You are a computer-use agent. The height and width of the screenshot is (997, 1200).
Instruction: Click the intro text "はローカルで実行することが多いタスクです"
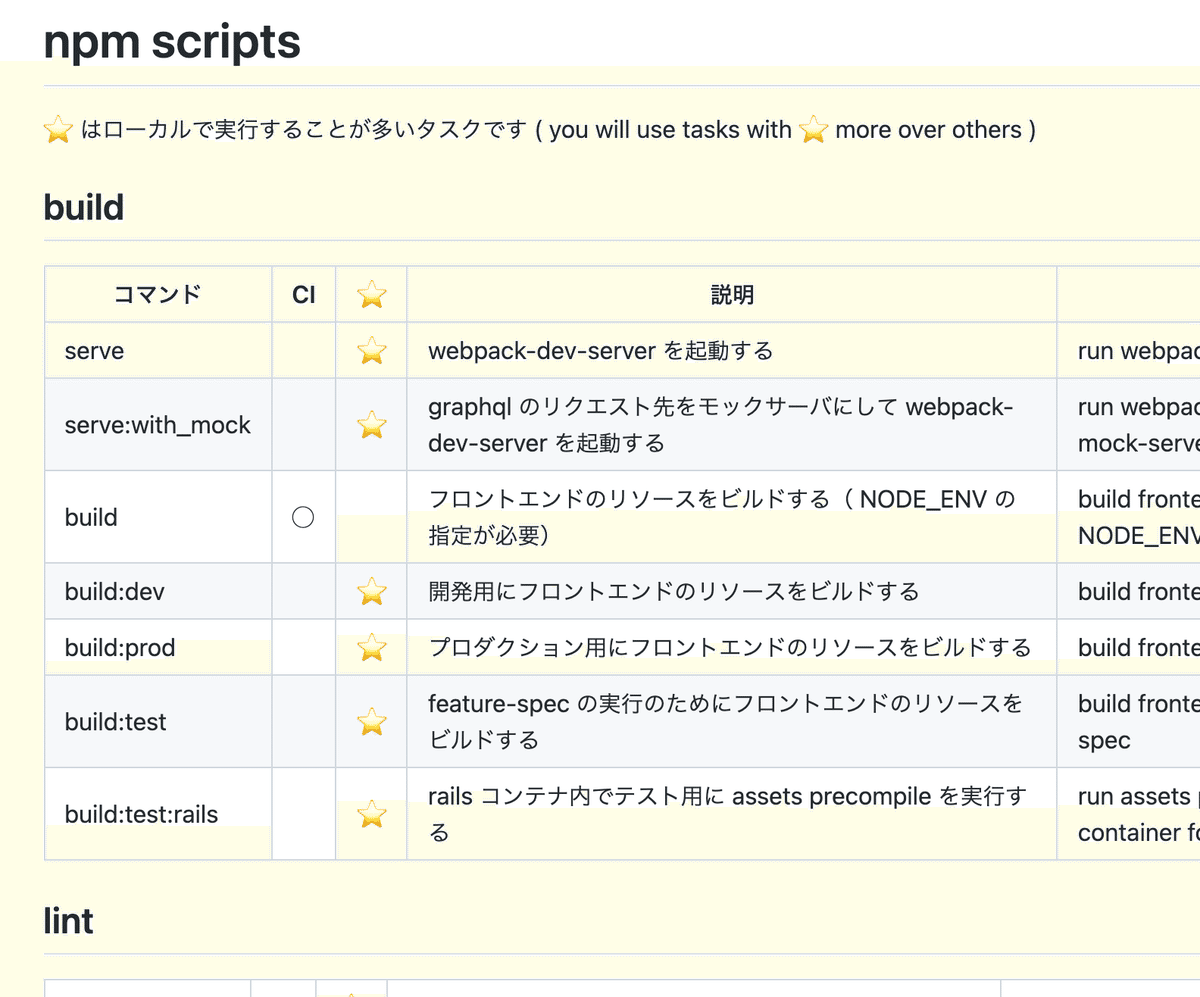pos(303,130)
